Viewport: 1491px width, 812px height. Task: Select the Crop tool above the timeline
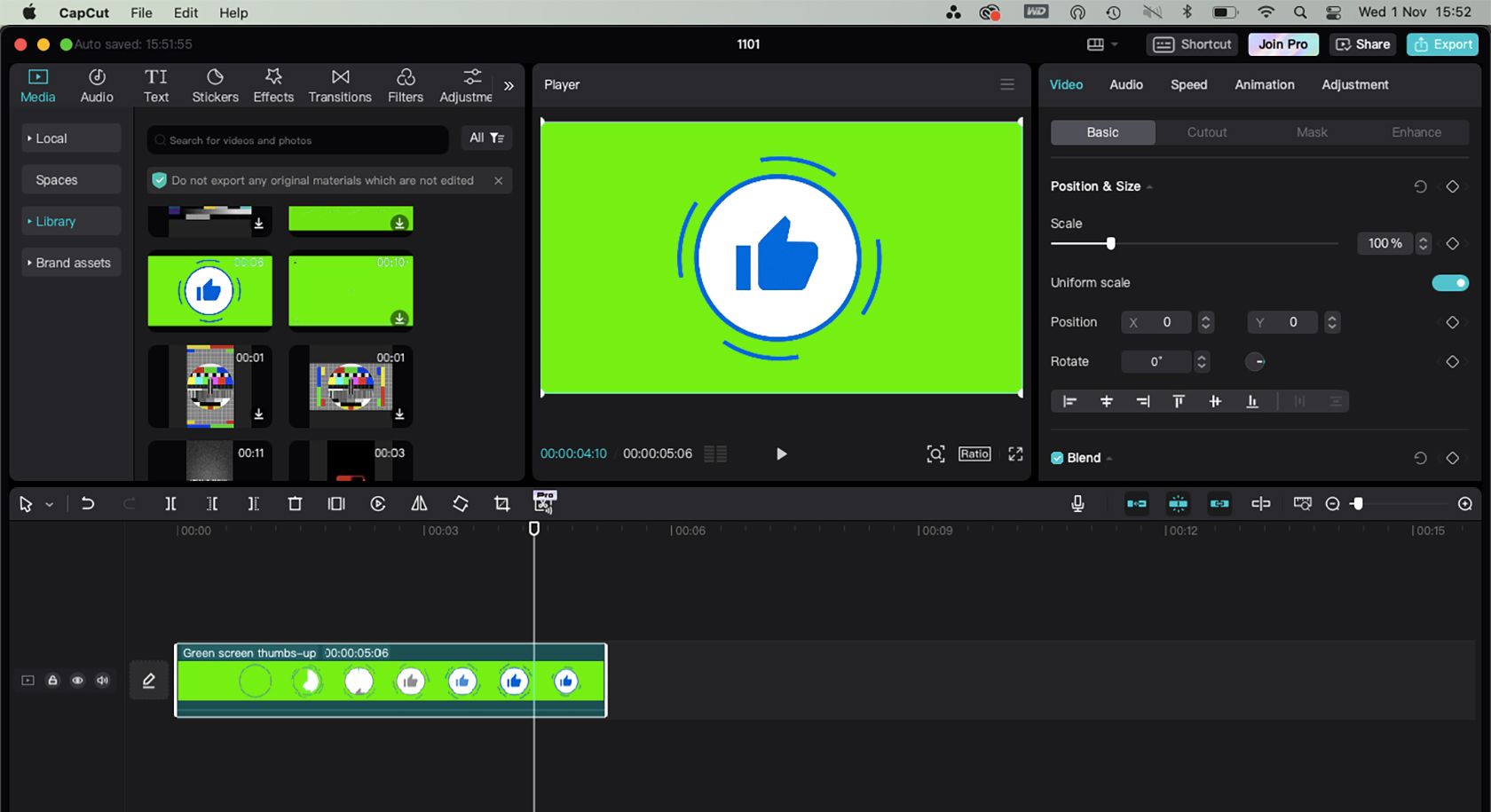[x=501, y=503]
